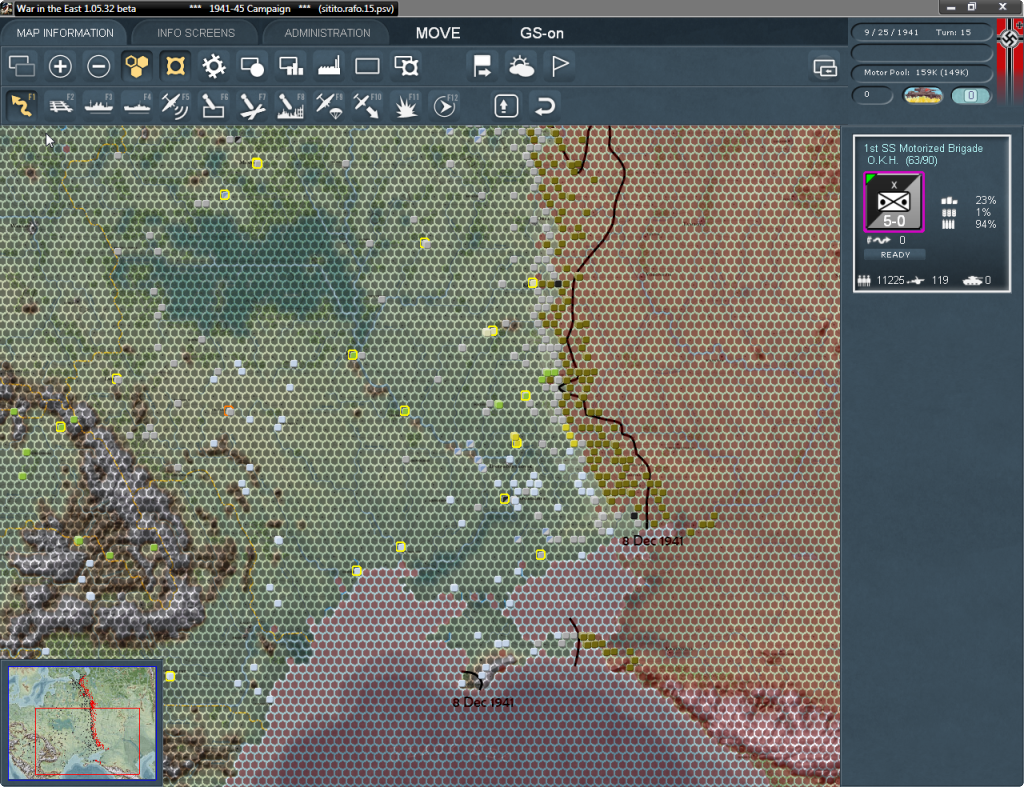Click the rectangle-with-bar-chart toolbar icon
The height and width of the screenshot is (787, 1024).
(x=291, y=66)
